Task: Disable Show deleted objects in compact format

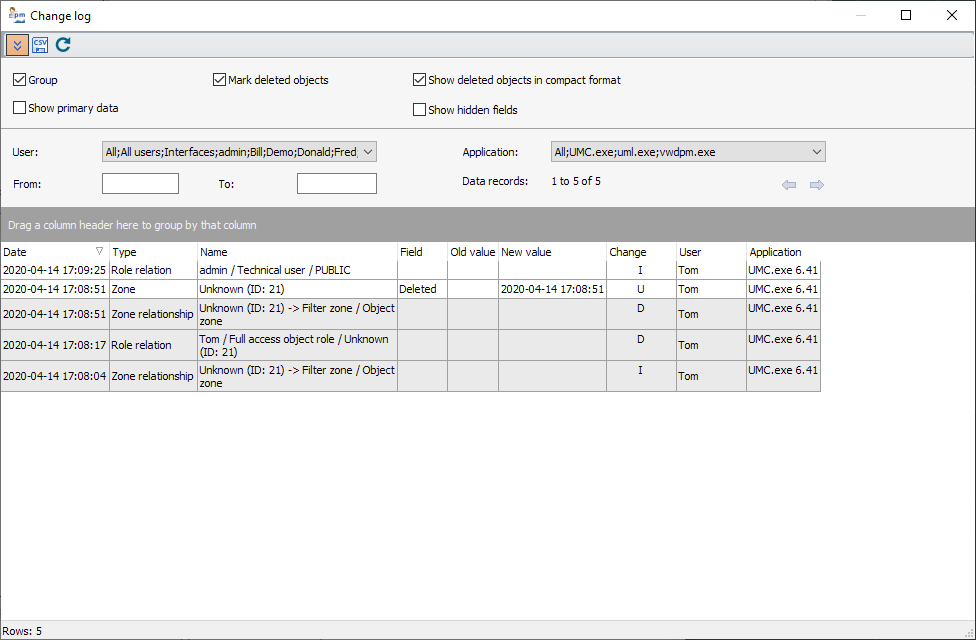Action: pos(420,80)
